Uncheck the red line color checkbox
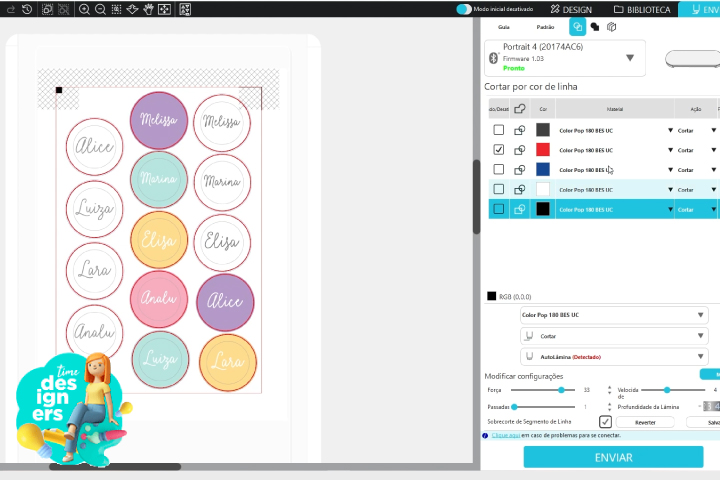This screenshot has height=480, width=720. pyautogui.click(x=498, y=150)
